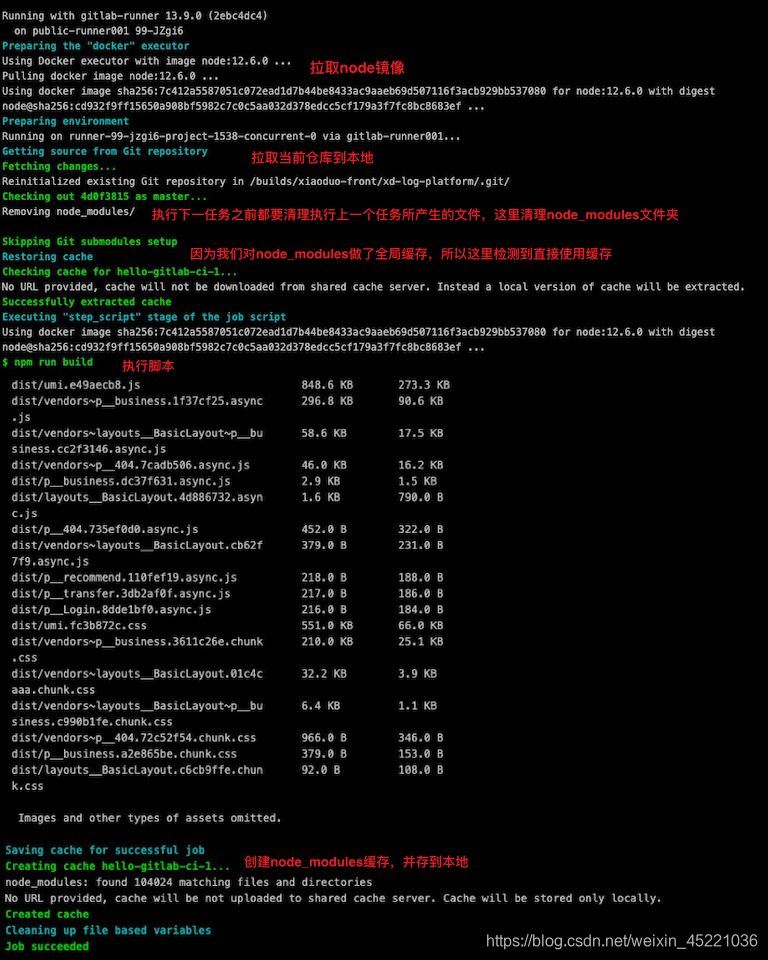
Task: Click the "108.0 B" size value
Action: point(421,770)
